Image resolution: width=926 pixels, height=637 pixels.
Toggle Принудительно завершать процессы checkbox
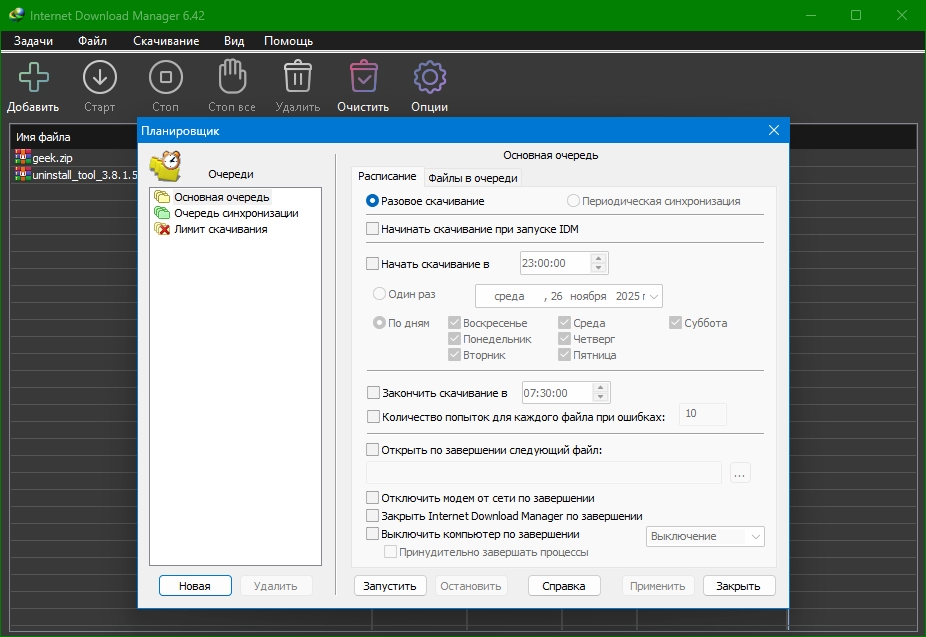click(x=390, y=552)
